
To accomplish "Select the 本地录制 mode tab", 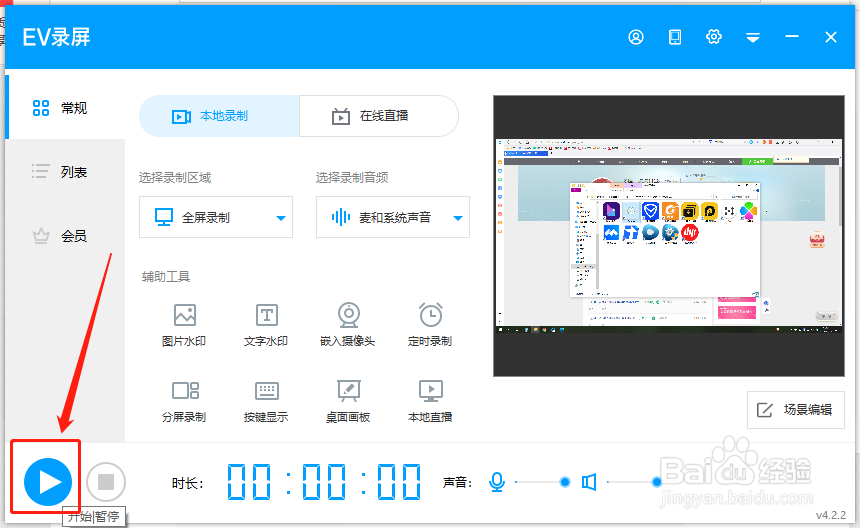I will tap(219, 116).
